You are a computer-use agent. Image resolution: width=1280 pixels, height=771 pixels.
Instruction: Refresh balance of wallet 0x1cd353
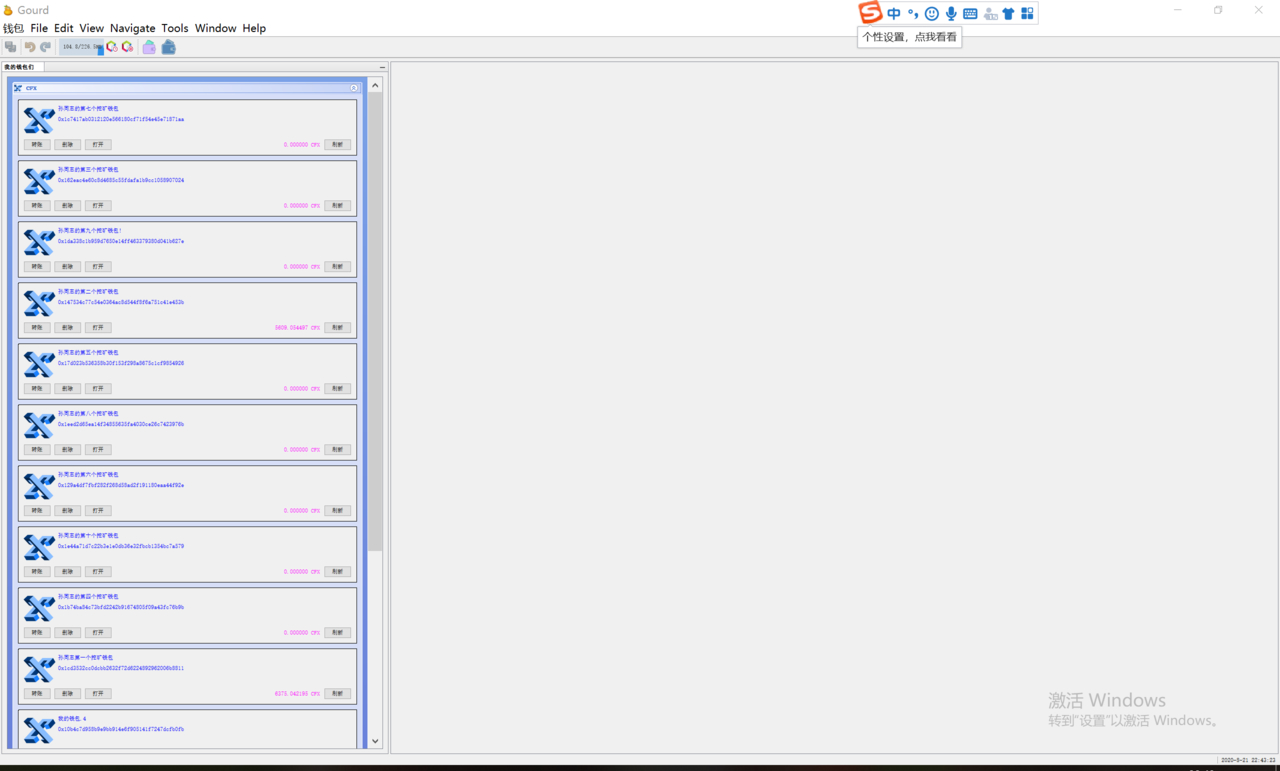pyautogui.click(x=337, y=694)
